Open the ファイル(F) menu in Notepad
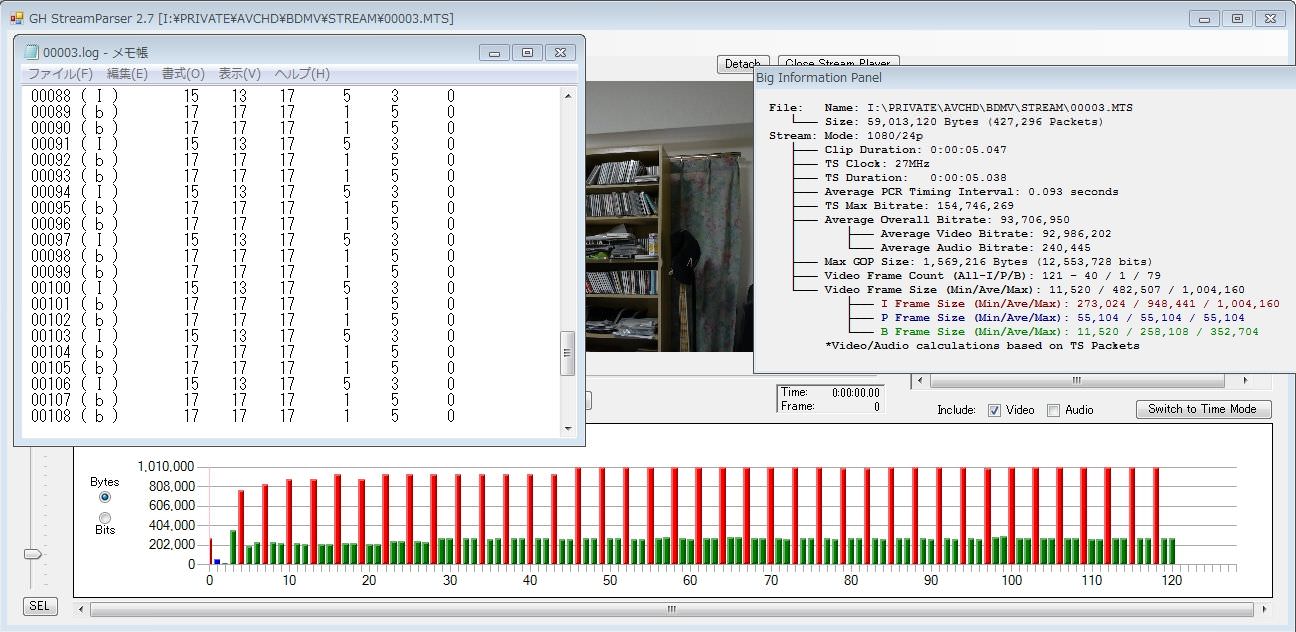Screen dimensions: 1296x632 59,74
